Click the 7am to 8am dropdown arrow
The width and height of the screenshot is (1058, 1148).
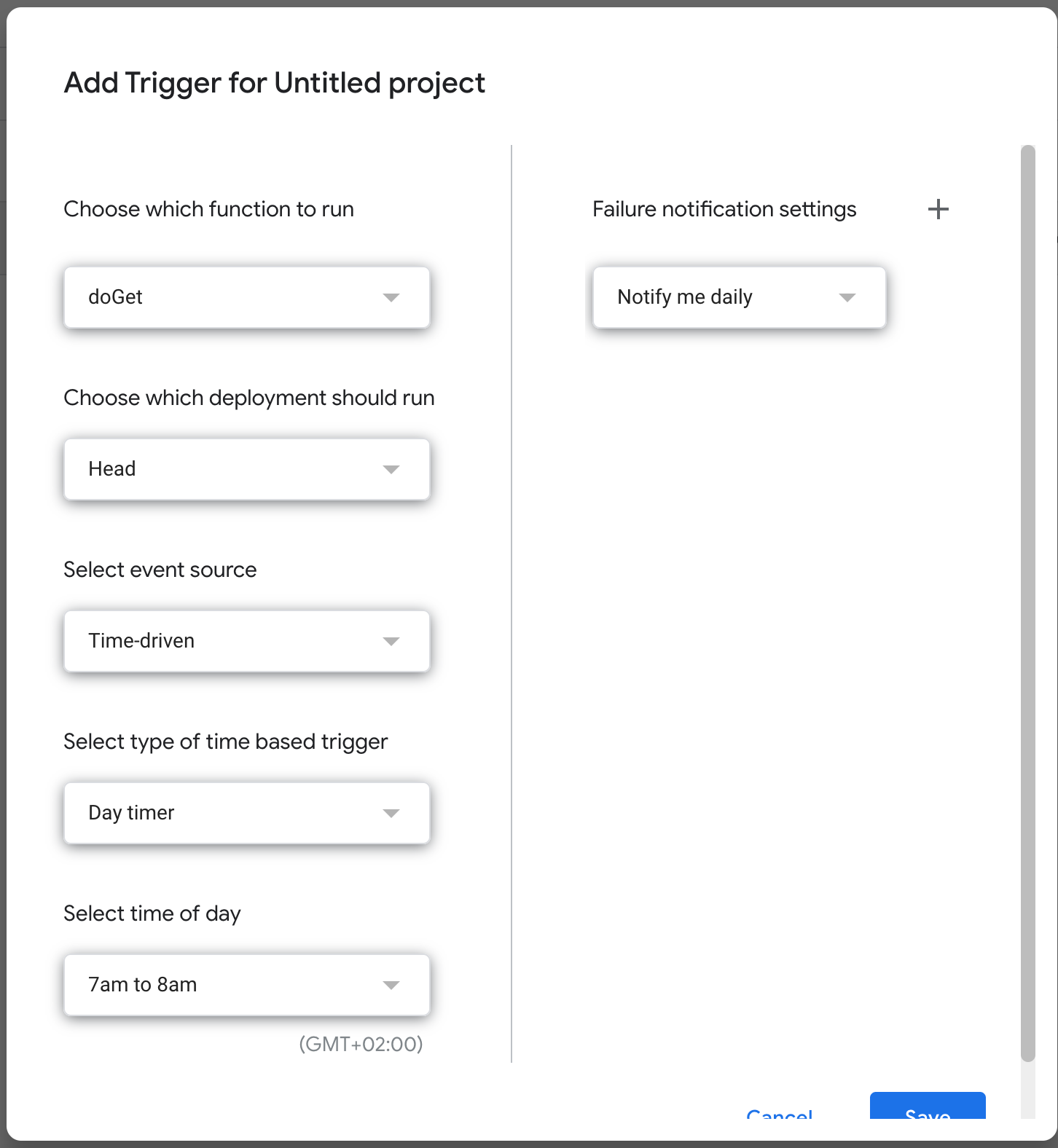point(392,985)
